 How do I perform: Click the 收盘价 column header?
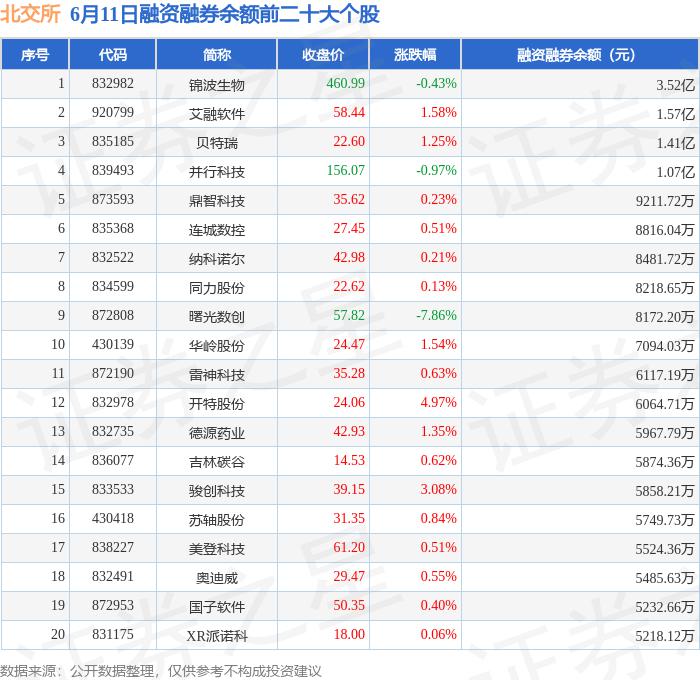(323, 54)
